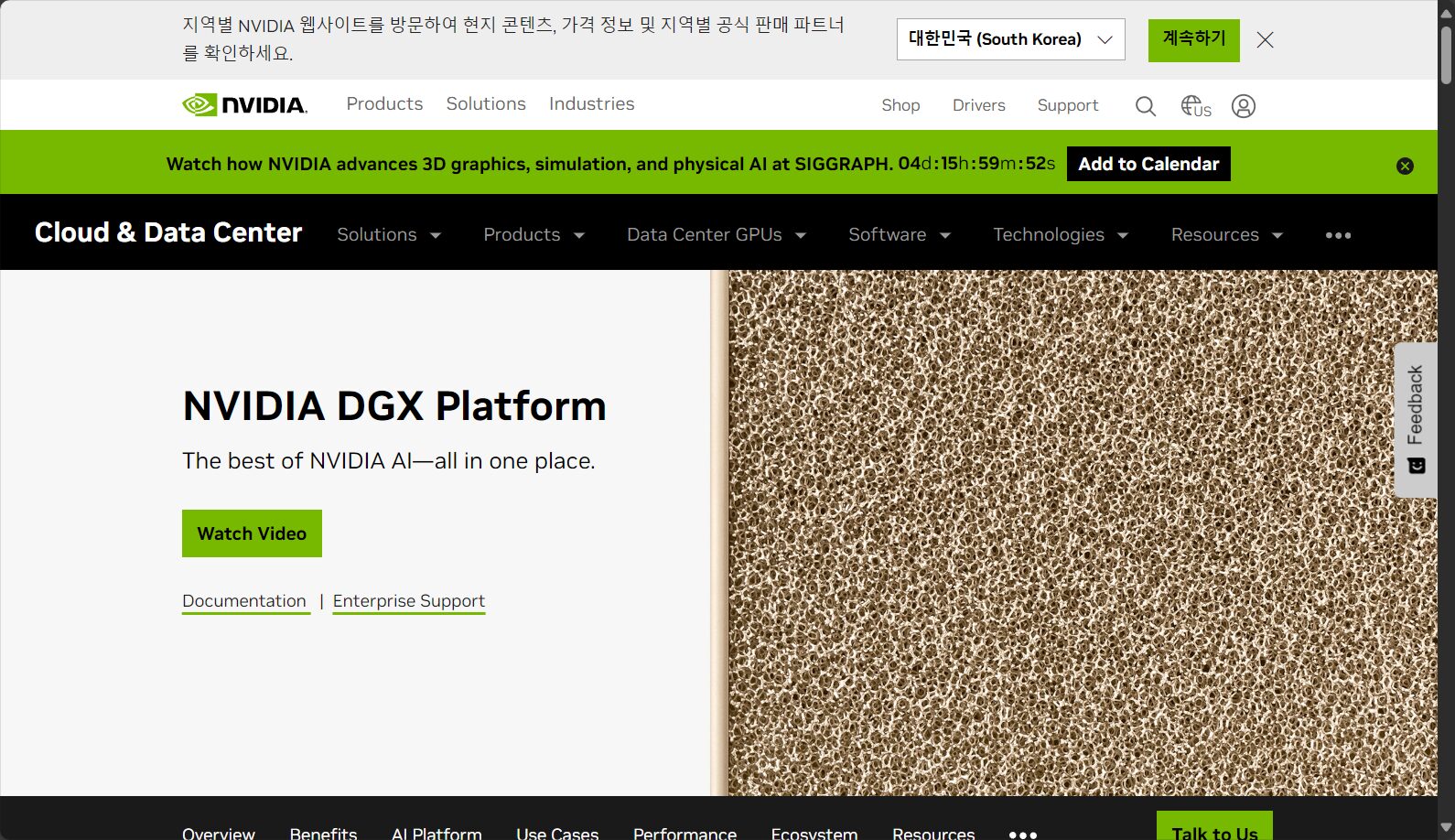Click Add to Calendar button
Image resolution: width=1455 pixels, height=840 pixels.
[x=1148, y=164]
